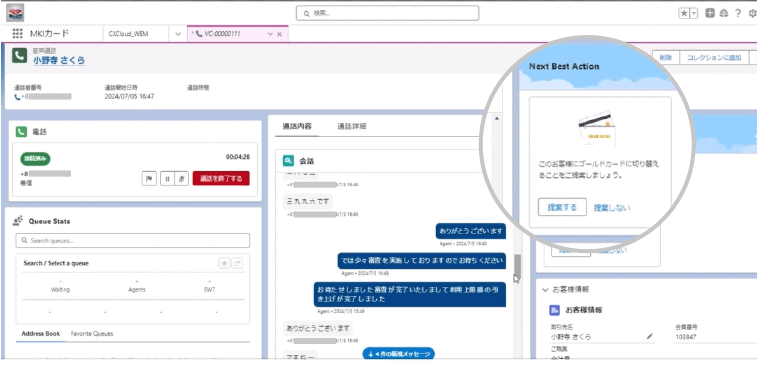Click the voice call record icon
The width and height of the screenshot is (757, 370).
(x=19, y=56)
